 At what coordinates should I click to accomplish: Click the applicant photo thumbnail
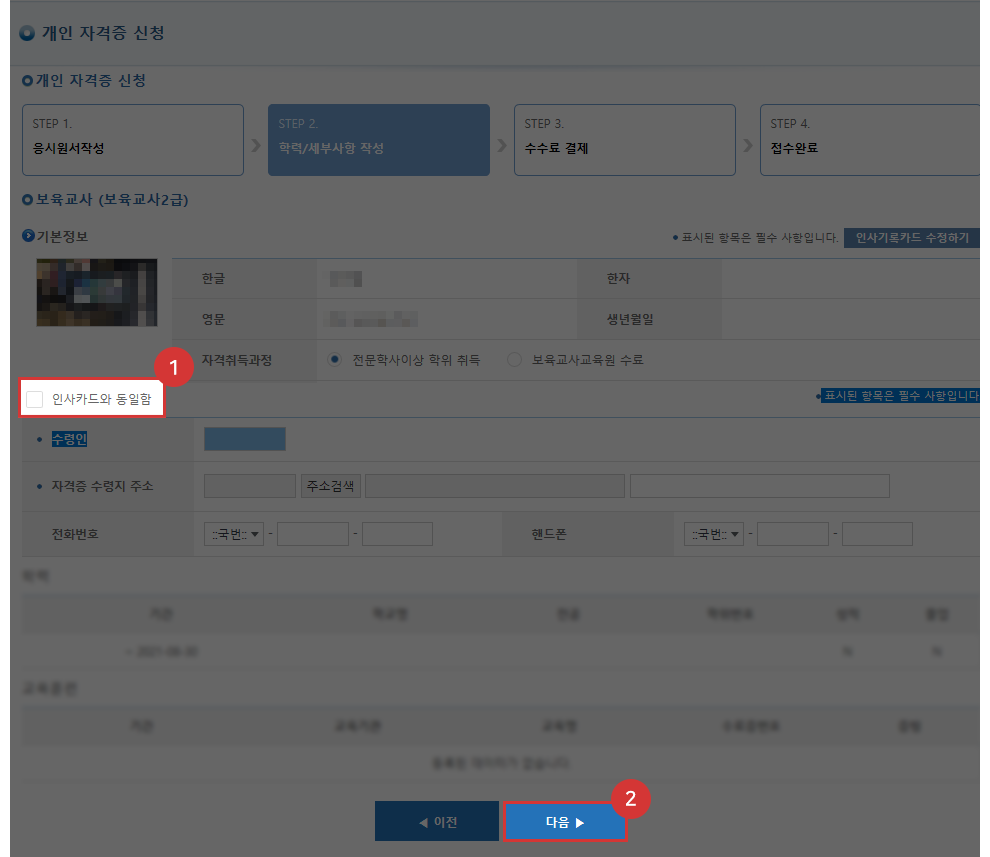coord(96,292)
